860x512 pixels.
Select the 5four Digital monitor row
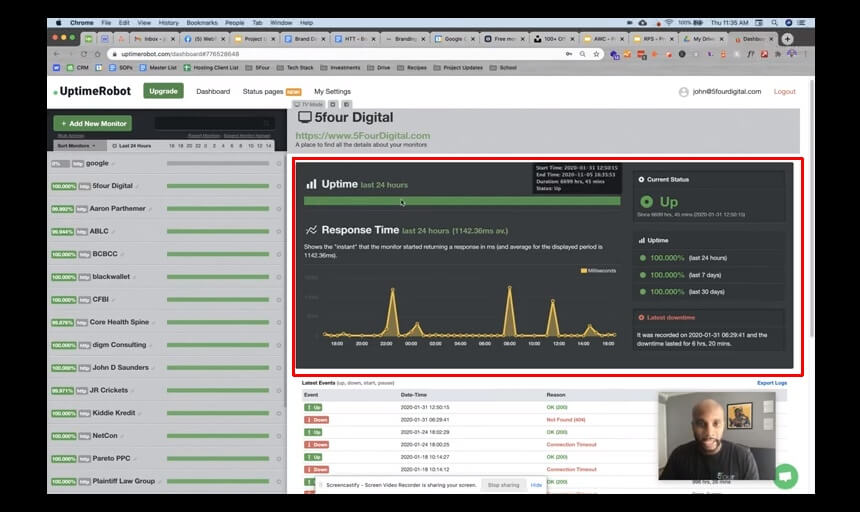[166, 186]
